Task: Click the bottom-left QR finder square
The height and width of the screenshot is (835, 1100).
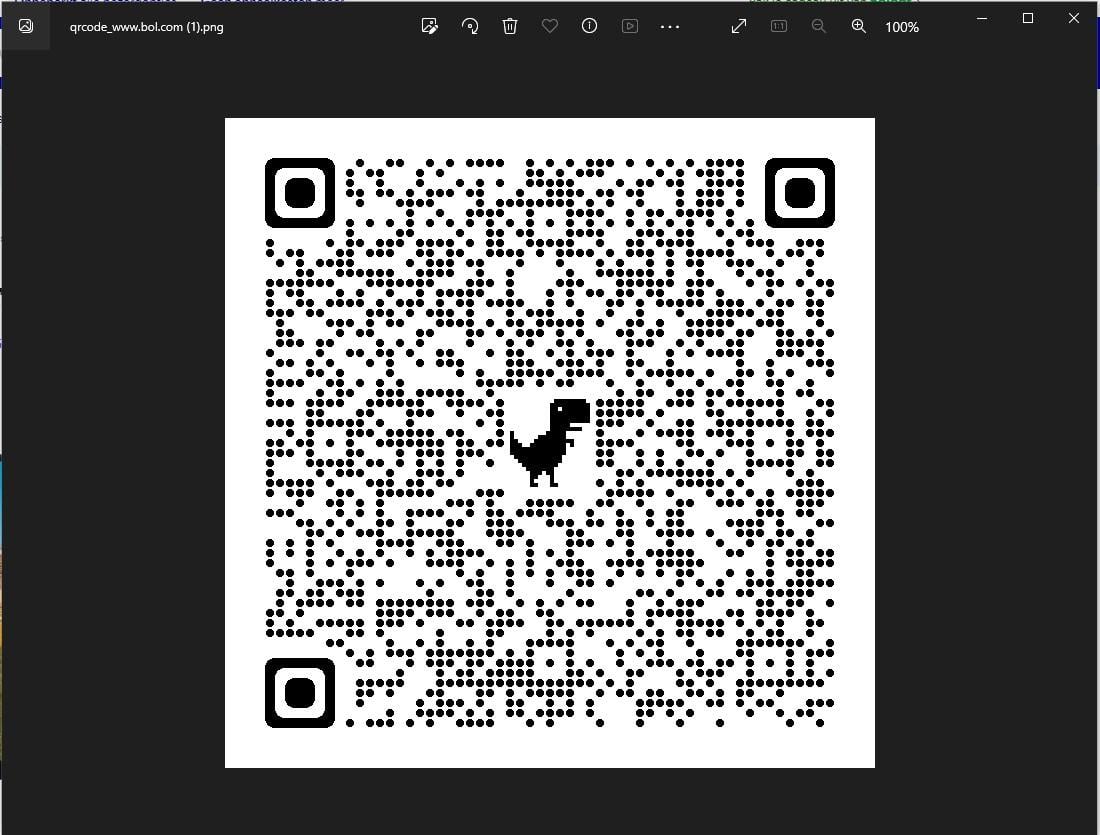Action: (x=300, y=692)
